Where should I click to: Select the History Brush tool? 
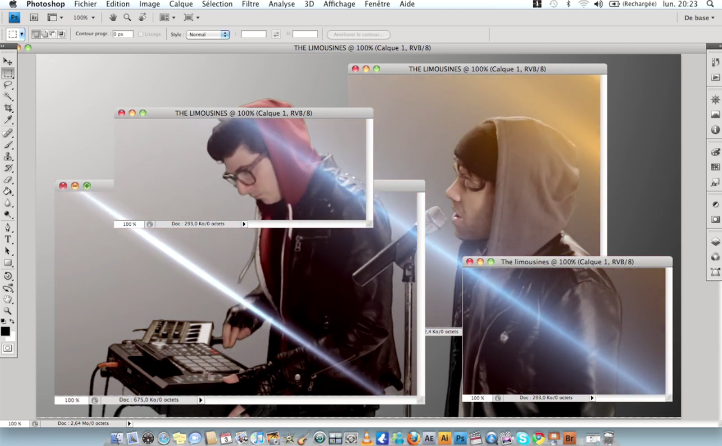click(x=8, y=168)
